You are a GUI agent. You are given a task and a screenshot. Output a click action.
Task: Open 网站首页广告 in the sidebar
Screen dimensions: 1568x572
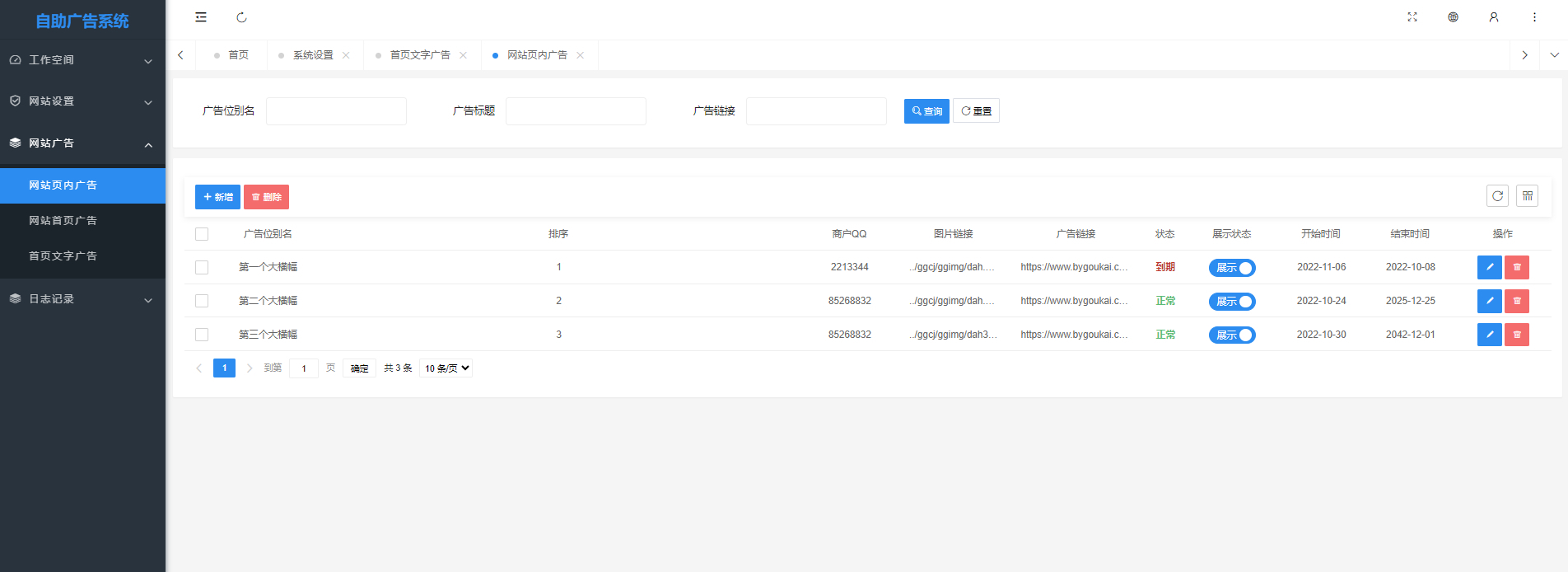(x=63, y=221)
